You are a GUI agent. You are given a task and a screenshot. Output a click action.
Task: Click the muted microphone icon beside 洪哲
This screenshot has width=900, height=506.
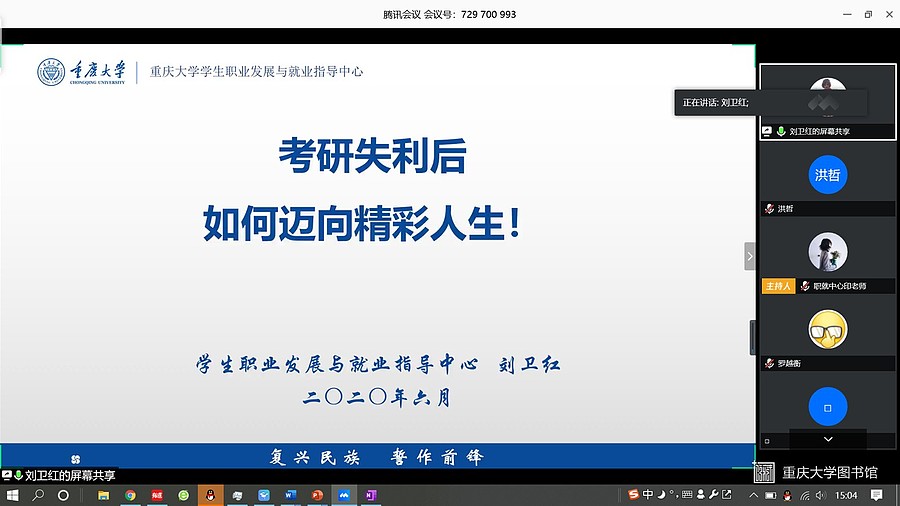769,209
